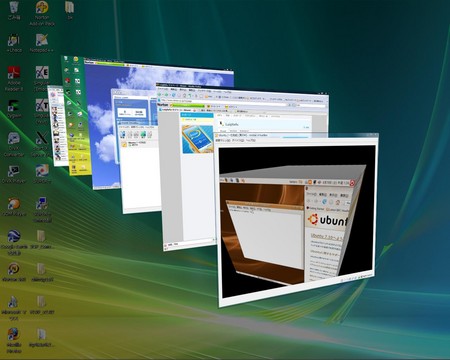The height and width of the screenshot is (360, 450).
Task: Click the Norton toolbar logo in the Firefox window
Action: tap(163, 104)
